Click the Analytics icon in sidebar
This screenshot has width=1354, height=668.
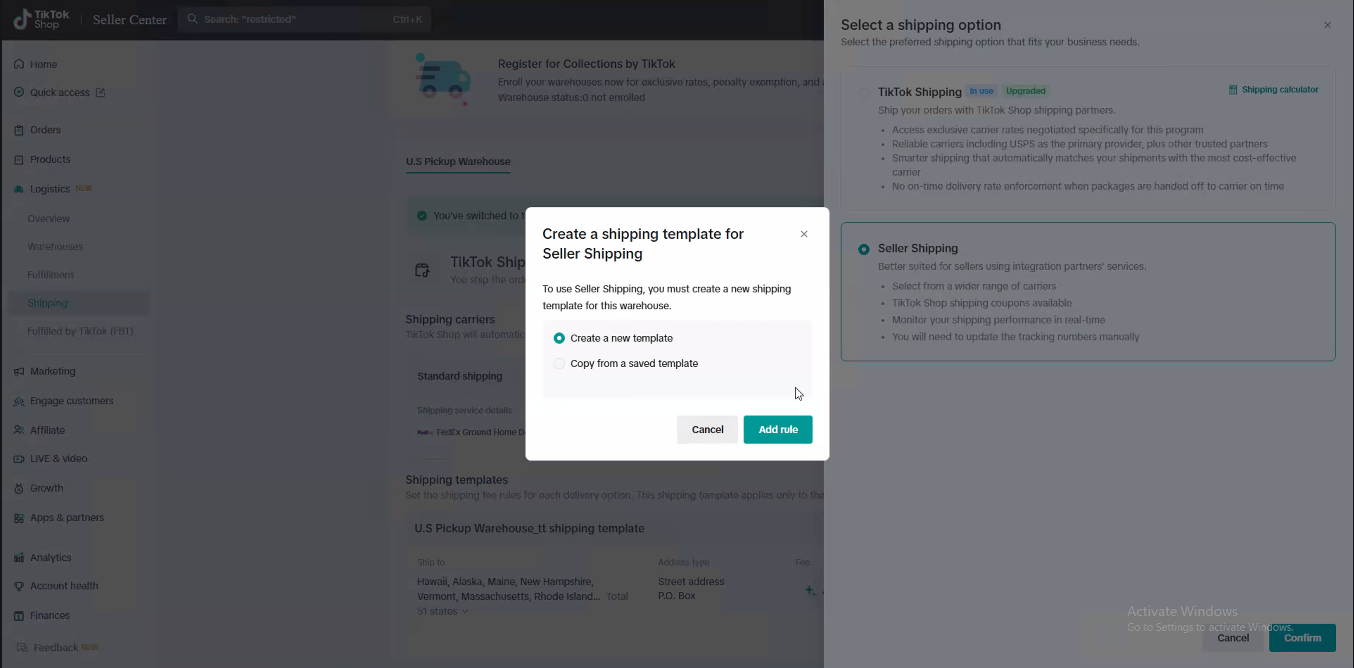pos(19,558)
